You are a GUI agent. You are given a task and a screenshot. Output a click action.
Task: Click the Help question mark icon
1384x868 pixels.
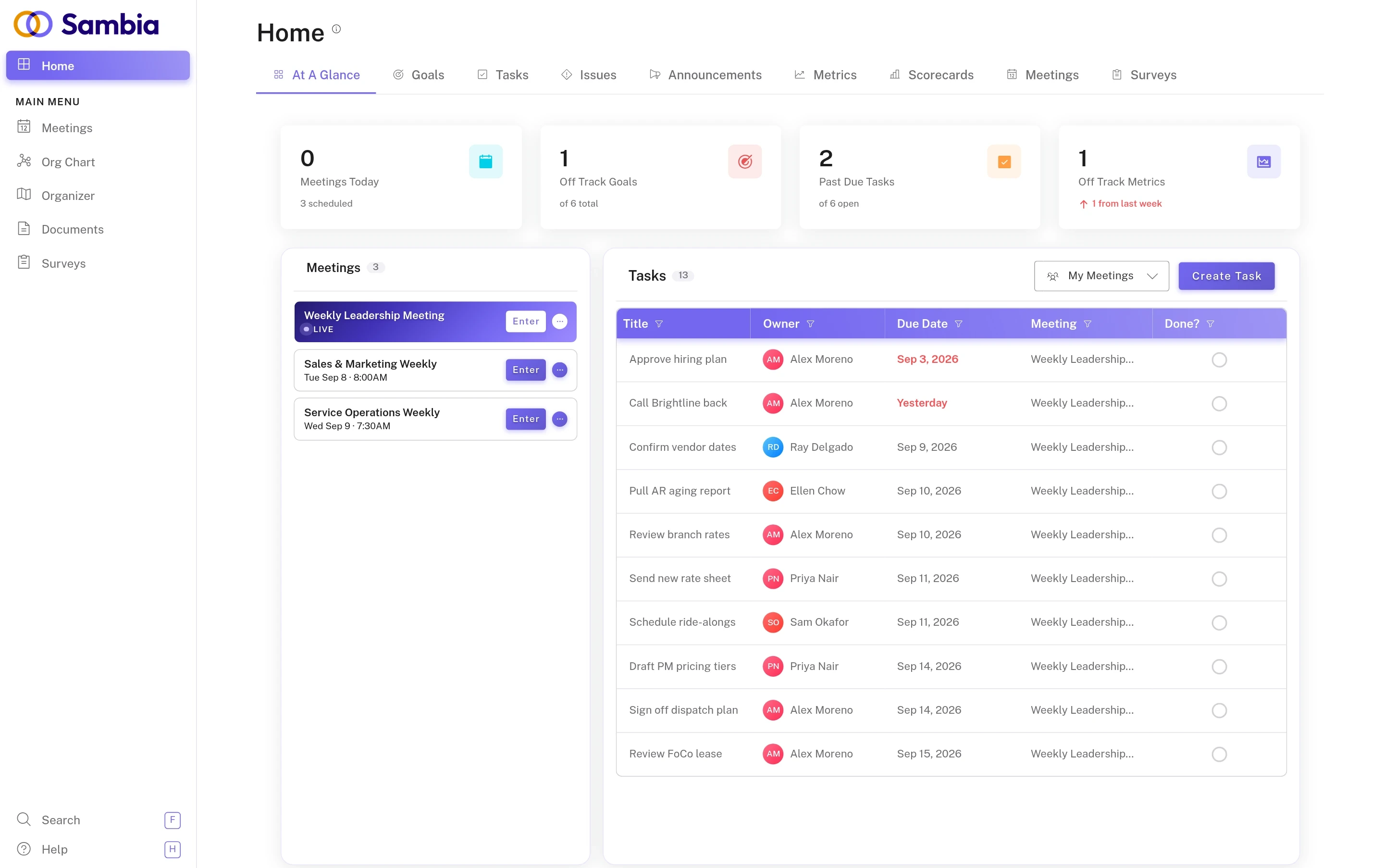(24, 848)
